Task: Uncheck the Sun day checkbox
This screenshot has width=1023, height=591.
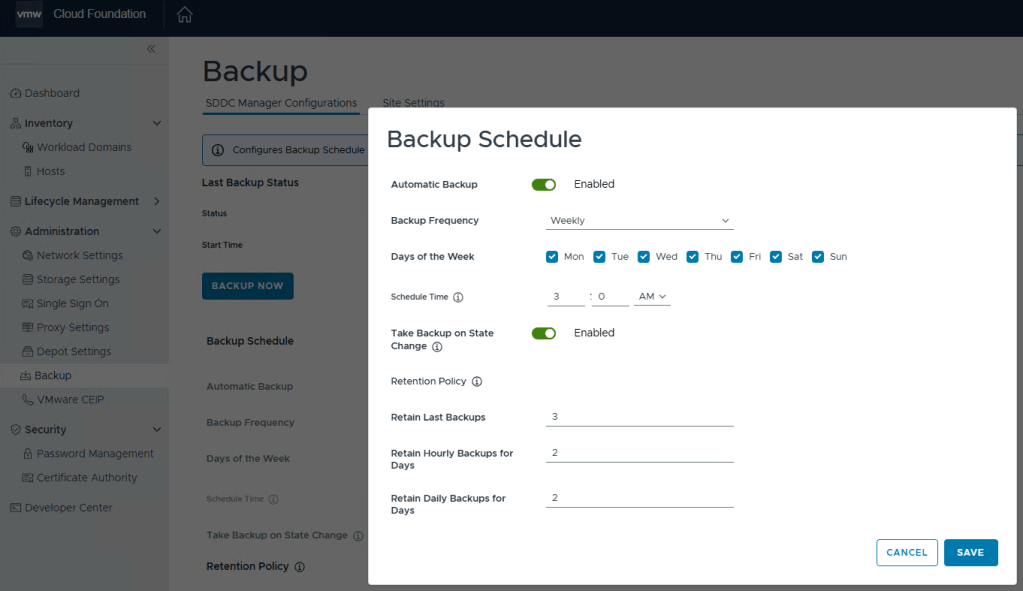Action: tap(818, 257)
